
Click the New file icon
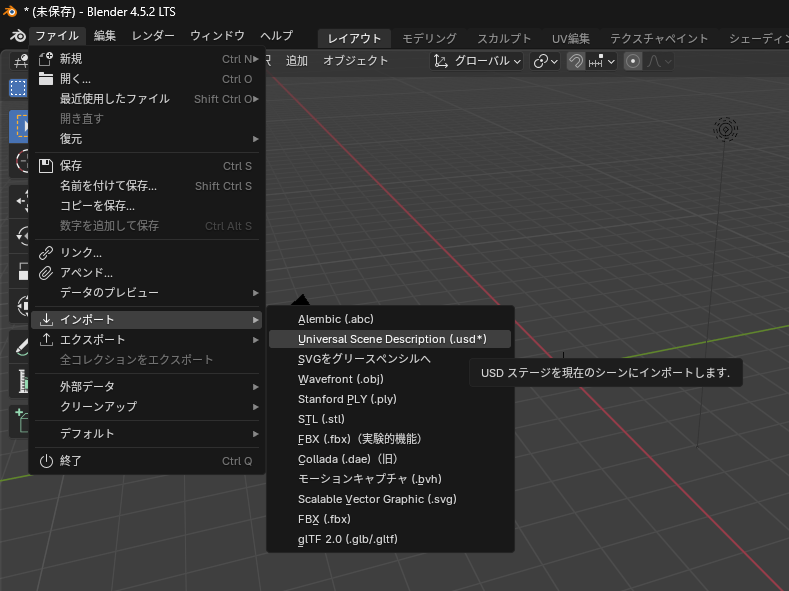click(46, 59)
